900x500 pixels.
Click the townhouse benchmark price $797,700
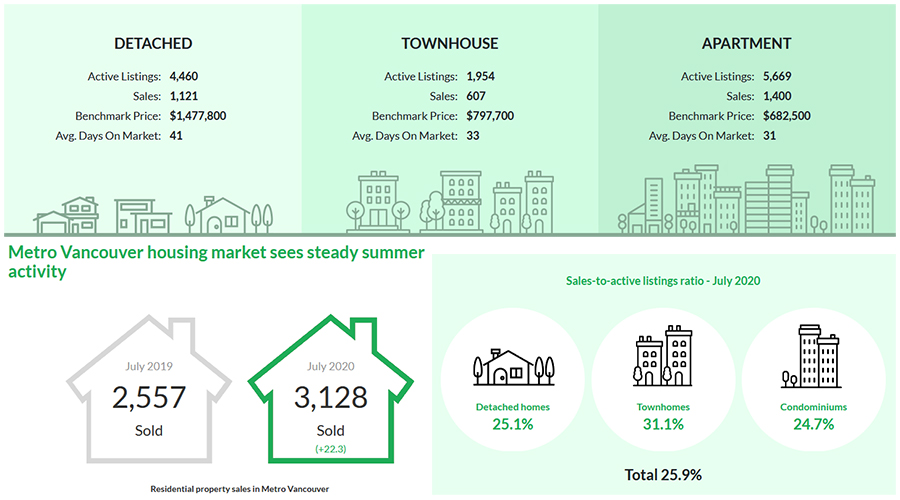(490, 116)
